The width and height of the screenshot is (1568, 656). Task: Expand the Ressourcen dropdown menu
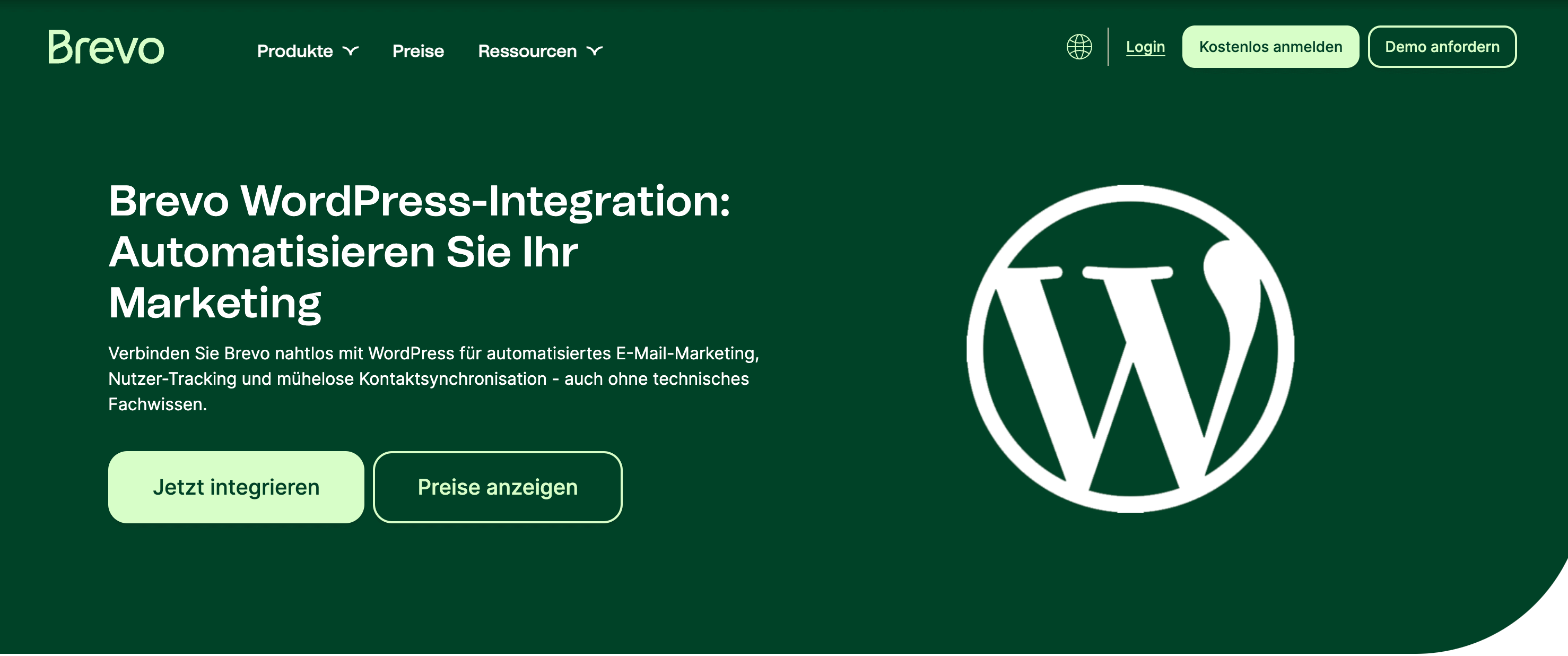[x=541, y=51]
